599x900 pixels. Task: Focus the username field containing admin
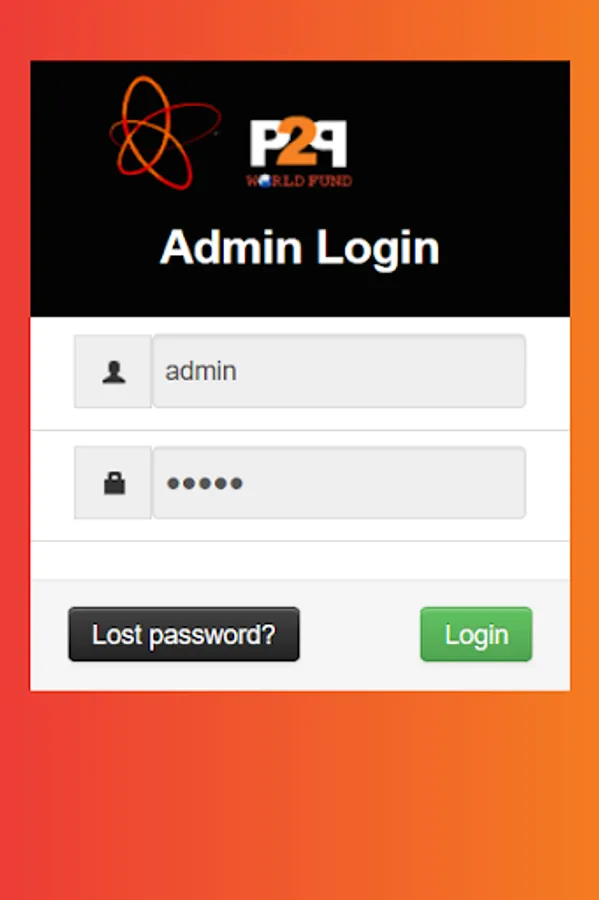click(339, 371)
